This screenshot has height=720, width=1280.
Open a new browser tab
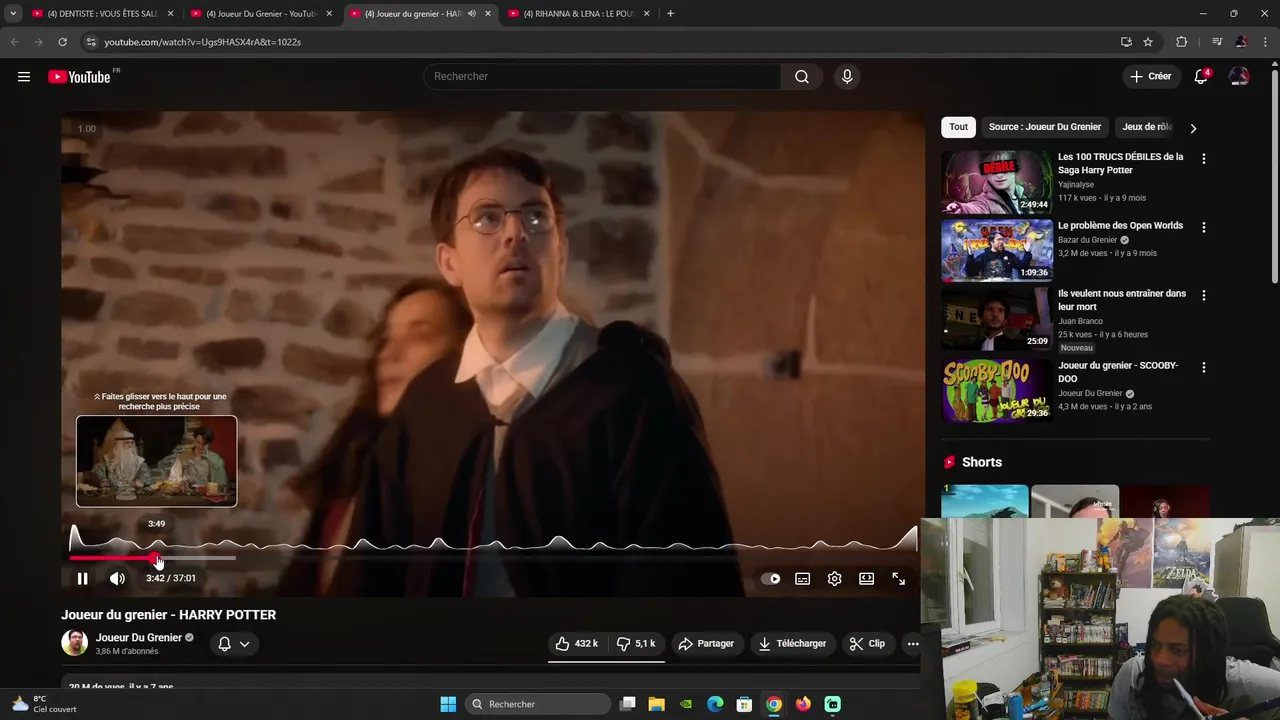pyautogui.click(x=670, y=14)
